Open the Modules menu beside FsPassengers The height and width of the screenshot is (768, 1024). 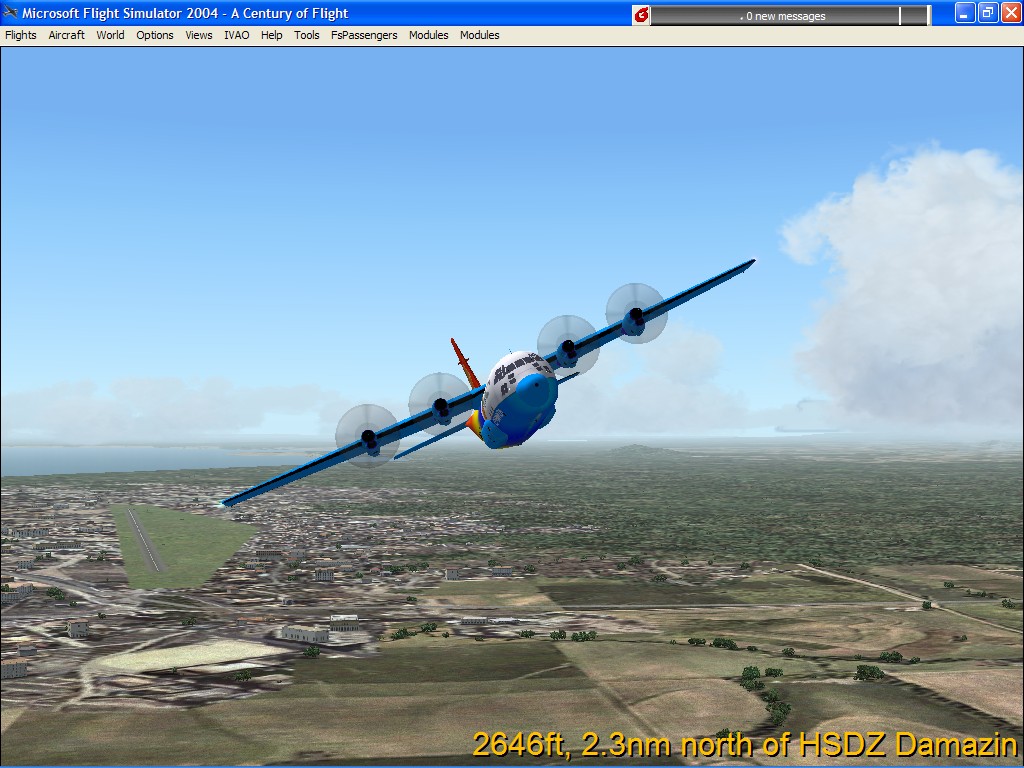[x=429, y=35]
